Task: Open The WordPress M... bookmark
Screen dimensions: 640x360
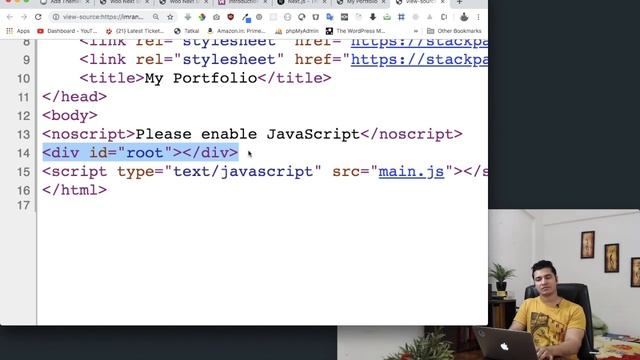Action: click(355, 31)
